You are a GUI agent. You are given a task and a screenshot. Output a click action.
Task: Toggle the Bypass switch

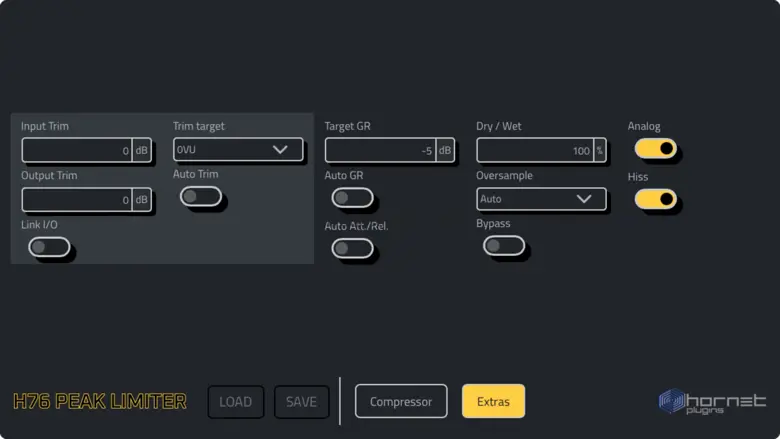click(x=504, y=246)
